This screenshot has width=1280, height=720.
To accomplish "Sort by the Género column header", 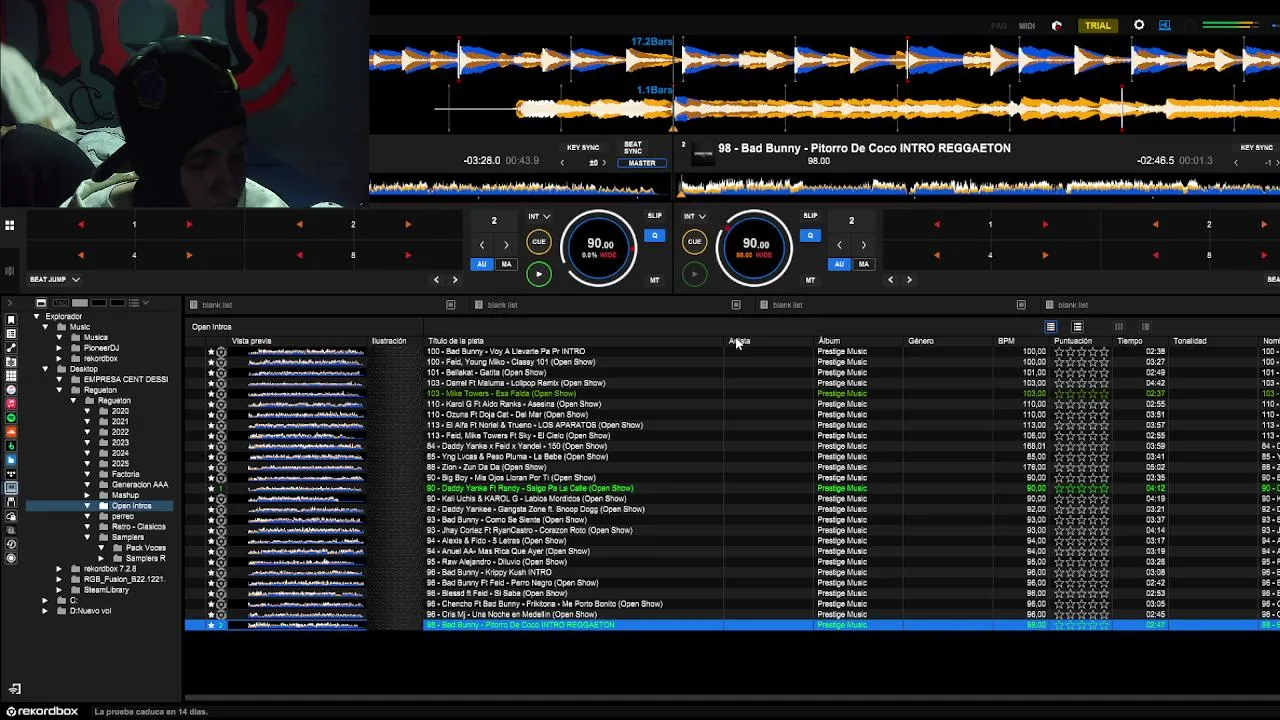I will coord(921,341).
